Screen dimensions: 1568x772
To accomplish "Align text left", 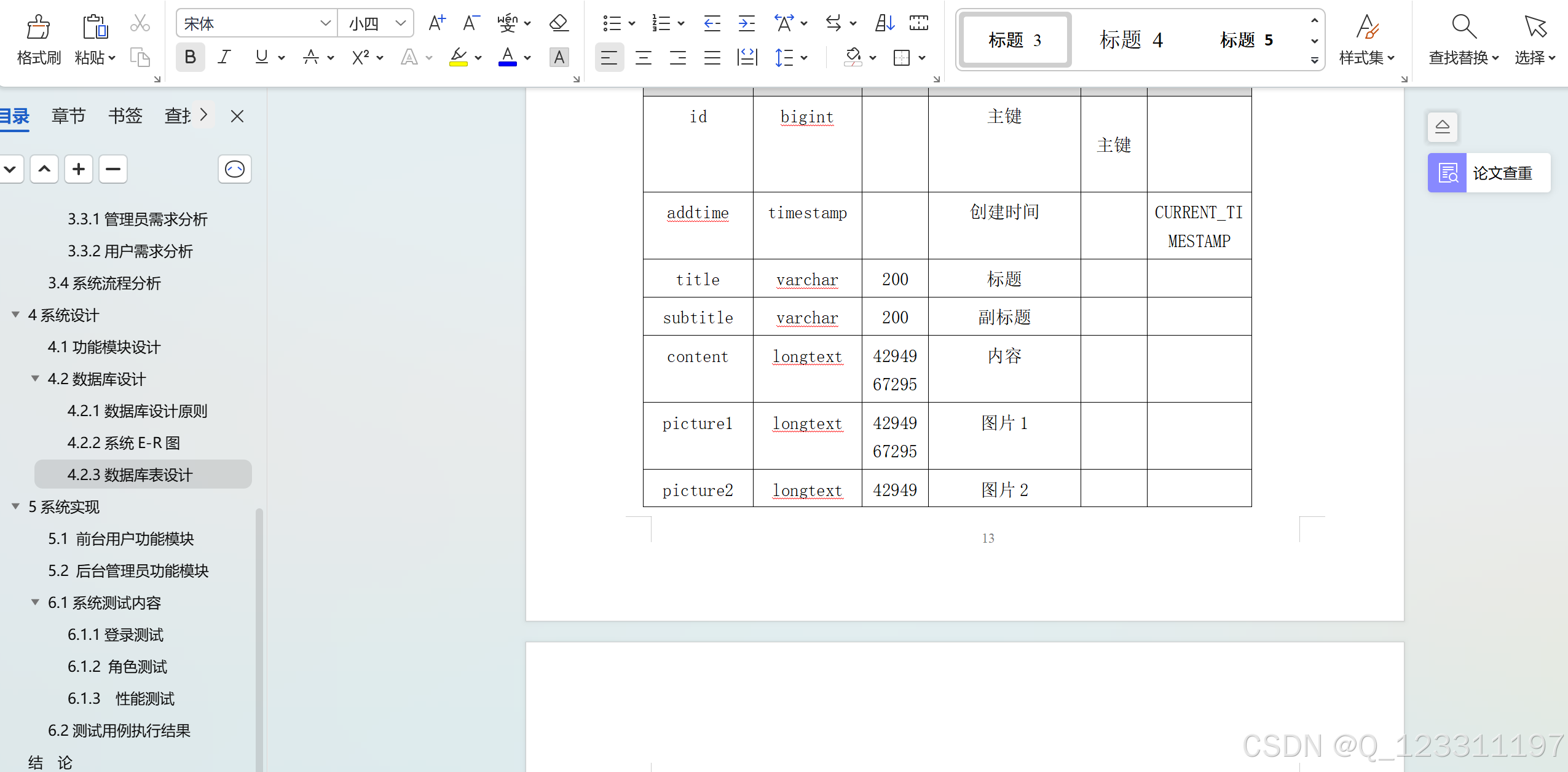I will pos(609,57).
